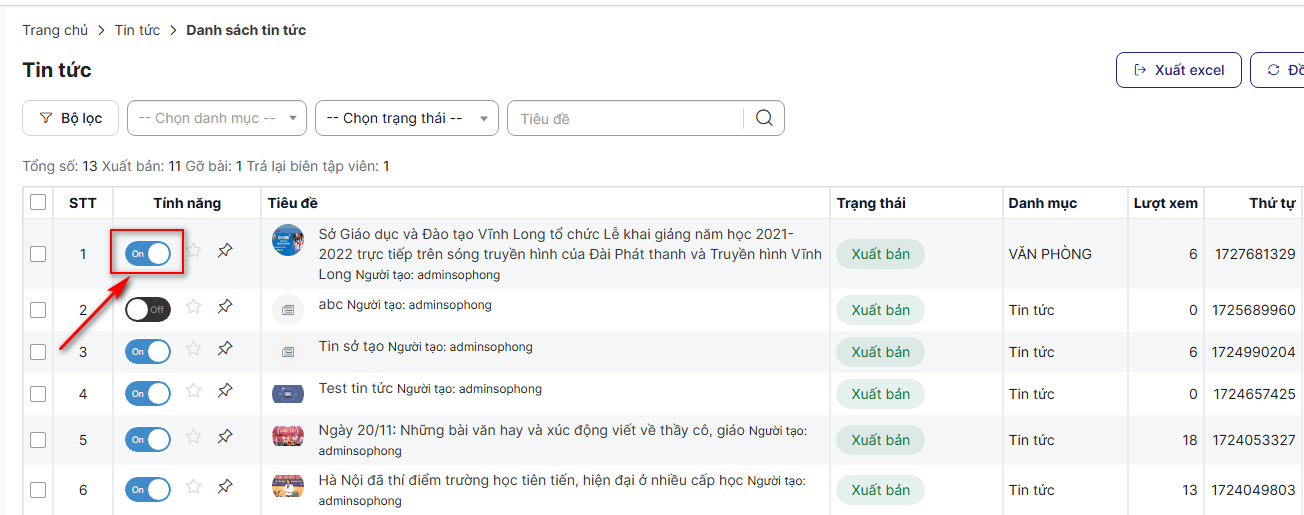Image resolution: width=1304 pixels, height=515 pixels.
Task: Expand the 'Chọn trạng thái' dropdown
Action: coord(406,118)
